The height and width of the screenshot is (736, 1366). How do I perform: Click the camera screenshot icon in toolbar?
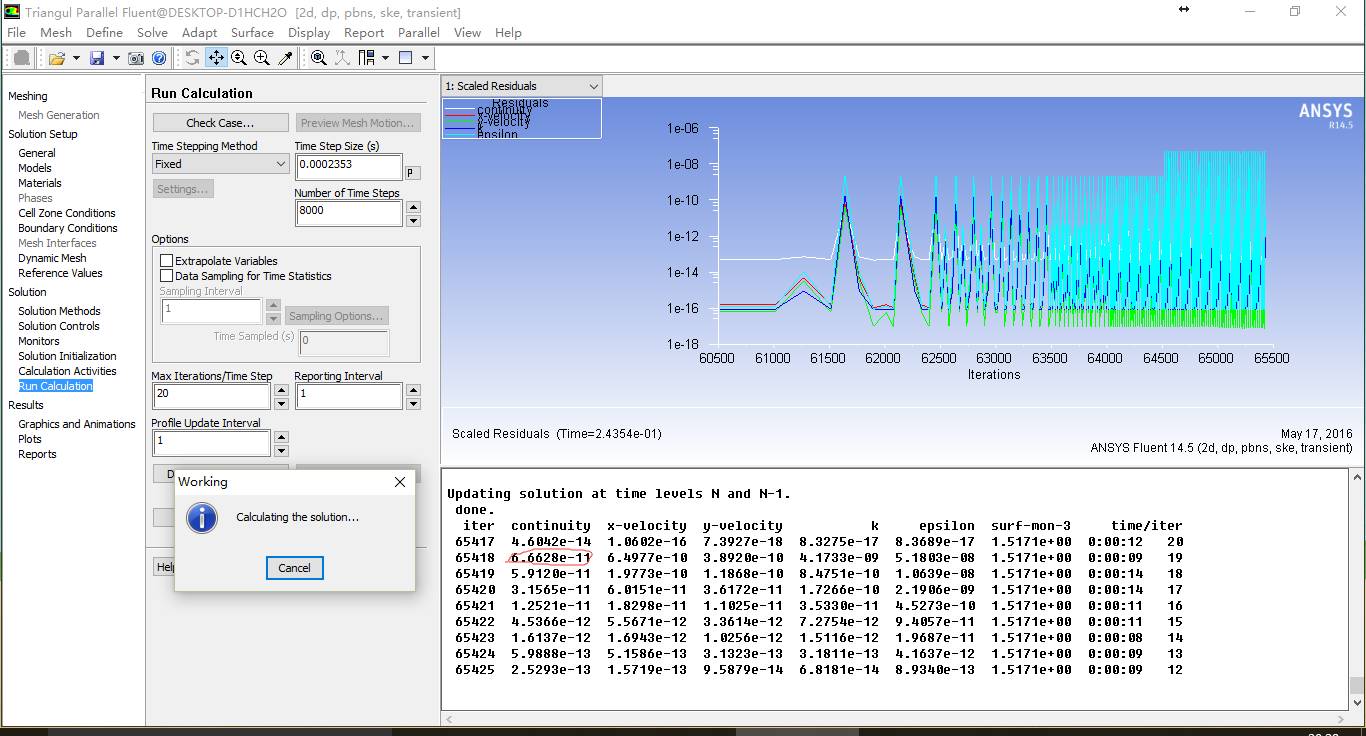pos(136,58)
